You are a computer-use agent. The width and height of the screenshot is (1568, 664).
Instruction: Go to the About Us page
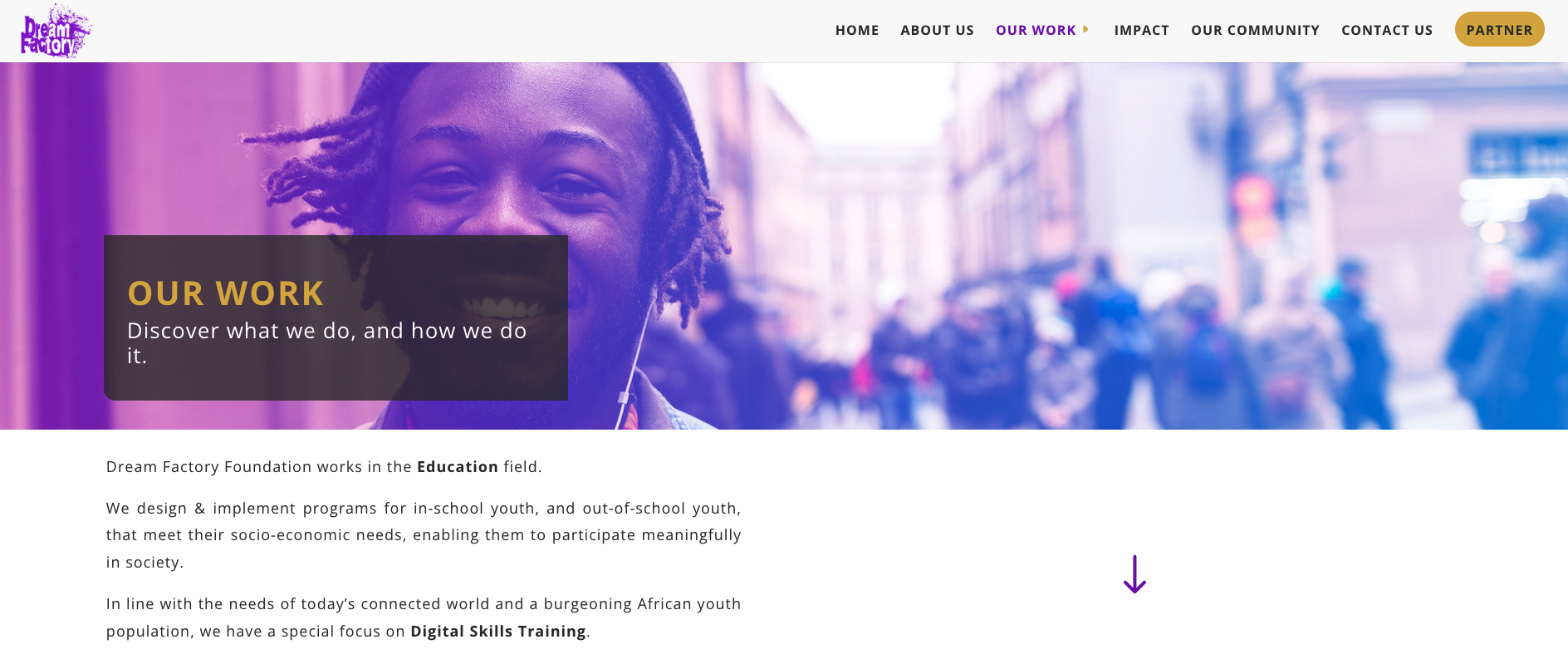click(x=937, y=30)
